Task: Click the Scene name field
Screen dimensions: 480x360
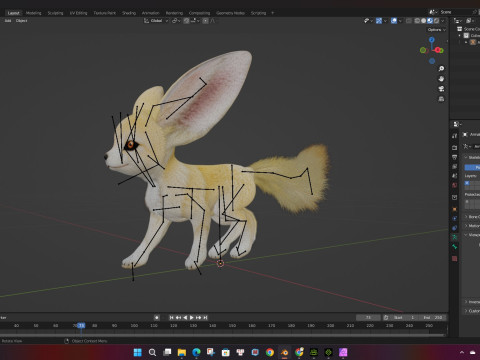Action: pos(455,12)
